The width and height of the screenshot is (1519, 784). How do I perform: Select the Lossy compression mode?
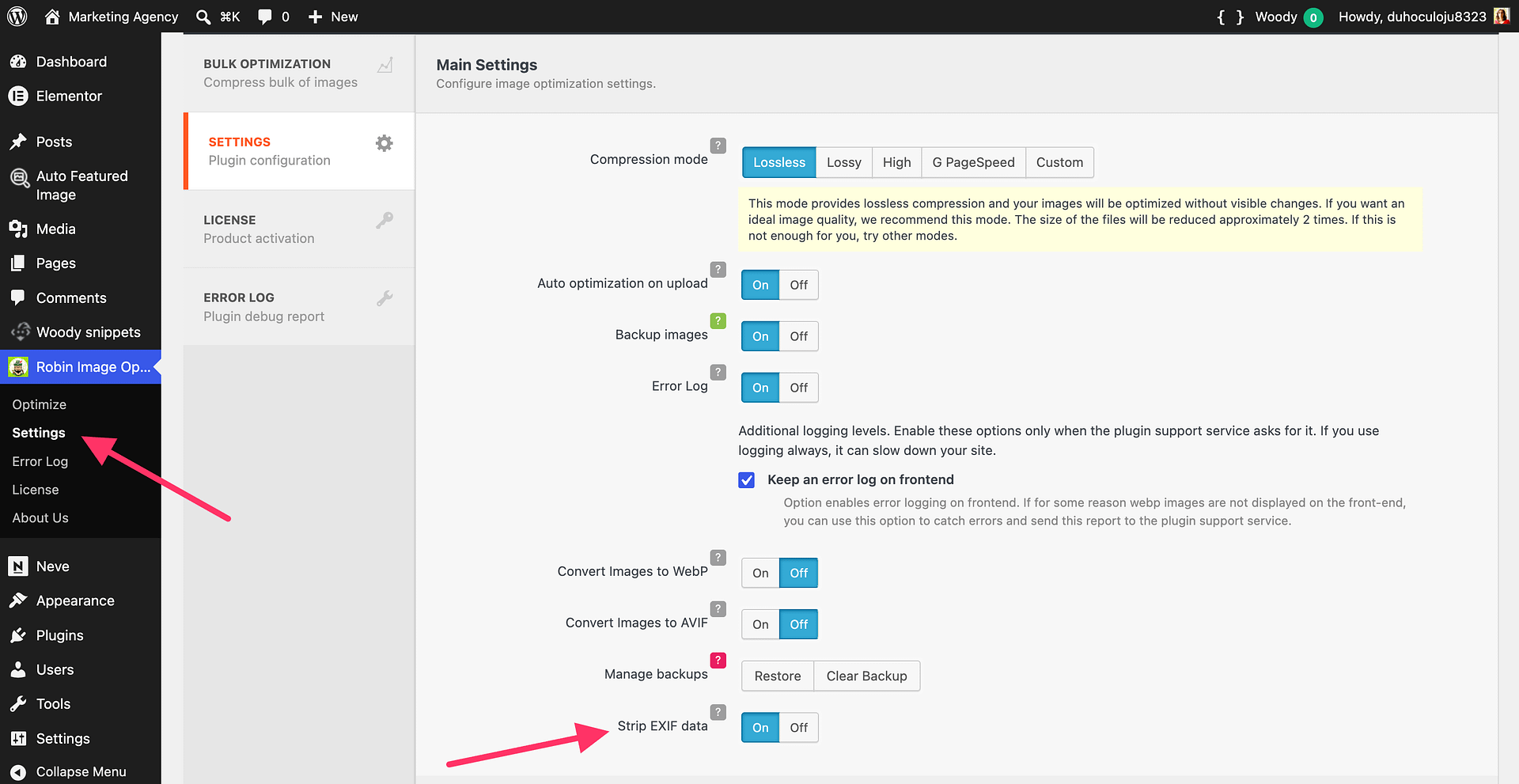pyautogui.click(x=844, y=162)
